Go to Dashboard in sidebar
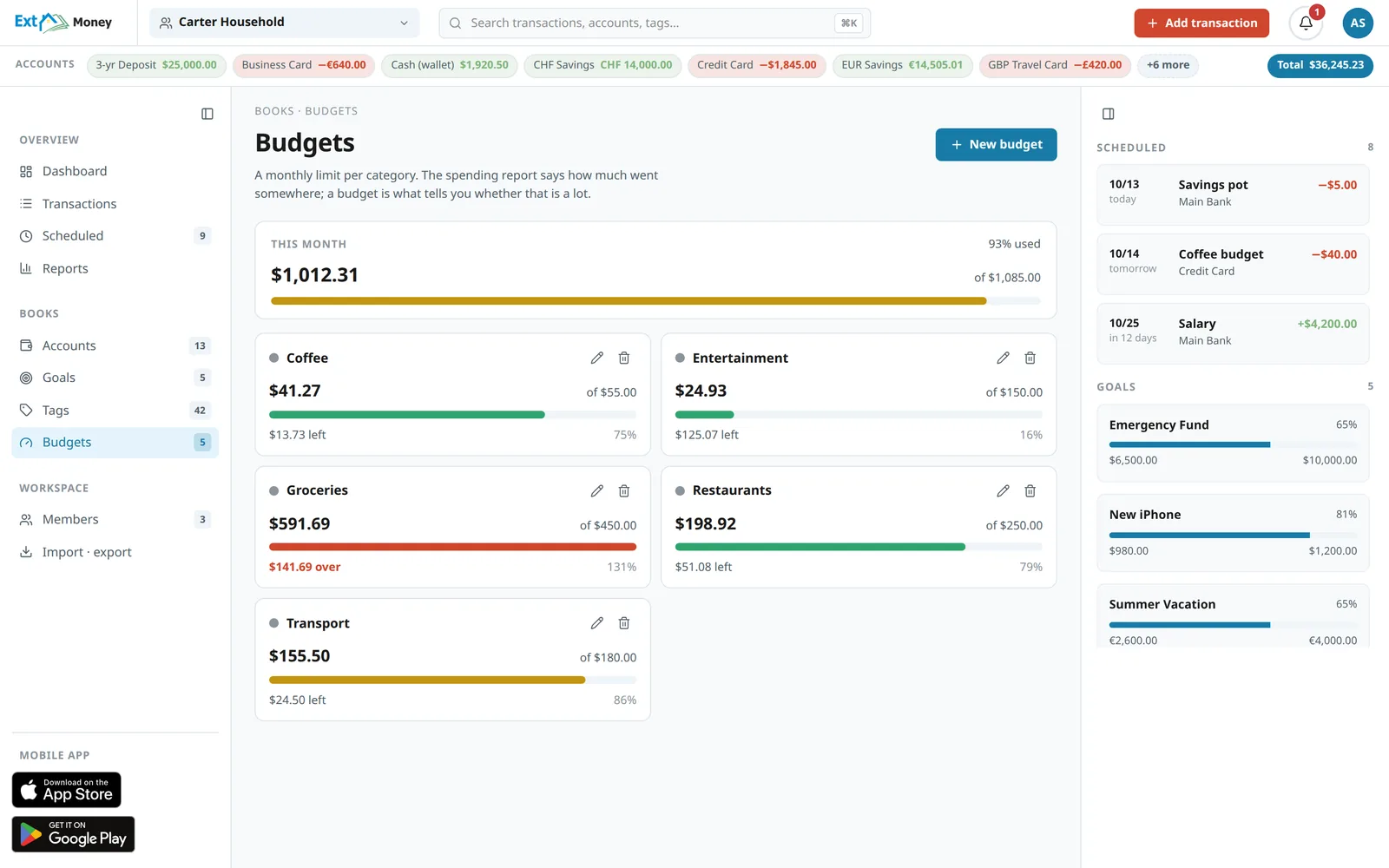The image size is (1389, 868). coord(115,171)
